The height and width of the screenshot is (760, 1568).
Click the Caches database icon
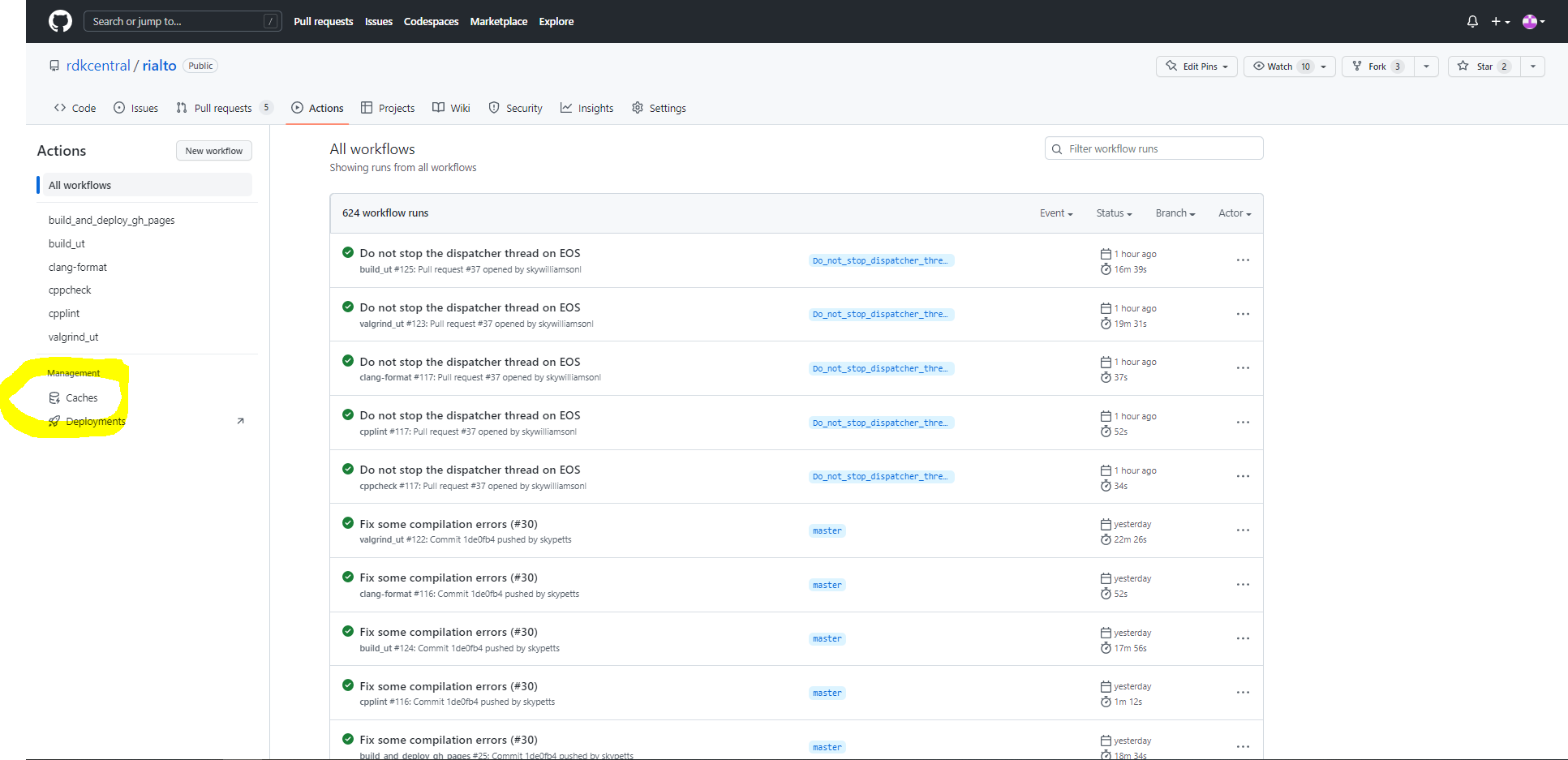[54, 398]
